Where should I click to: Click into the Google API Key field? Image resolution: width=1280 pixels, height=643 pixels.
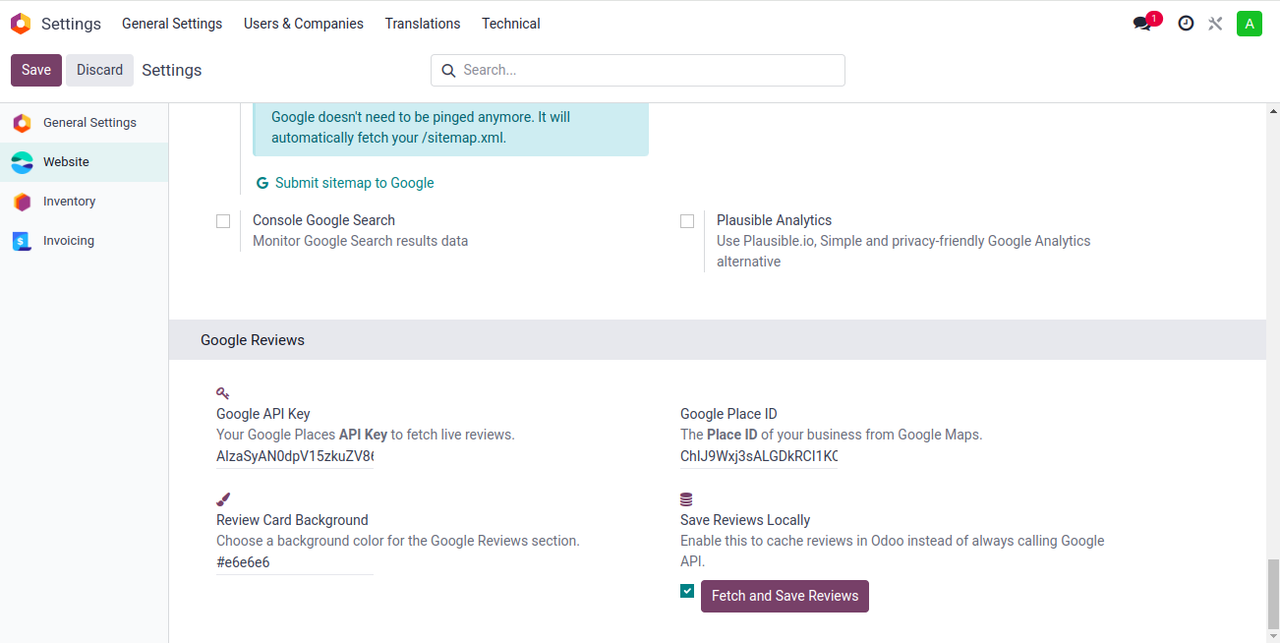pyautogui.click(x=294, y=456)
